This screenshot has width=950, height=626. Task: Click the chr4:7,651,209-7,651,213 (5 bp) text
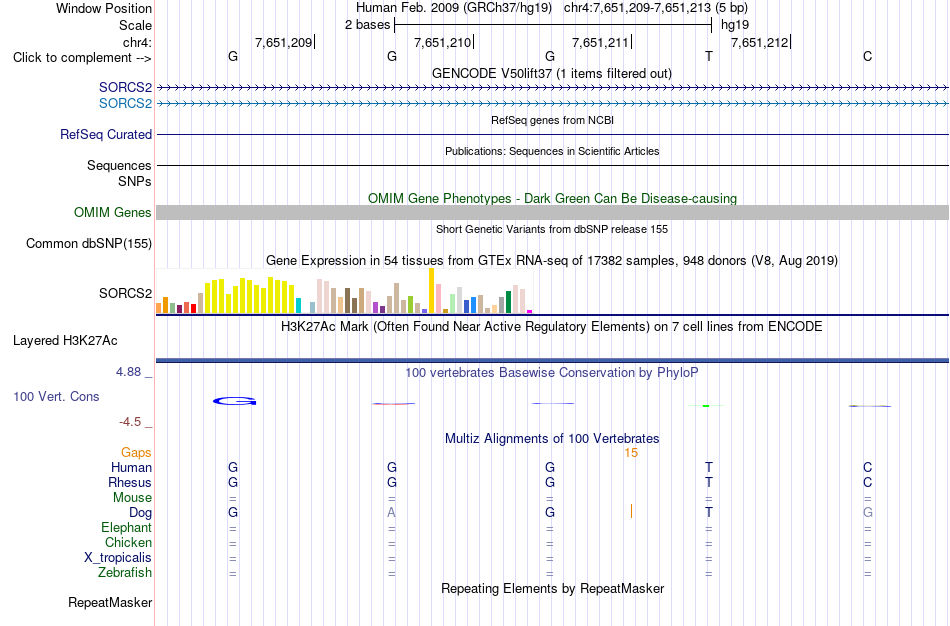click(656, 8)
